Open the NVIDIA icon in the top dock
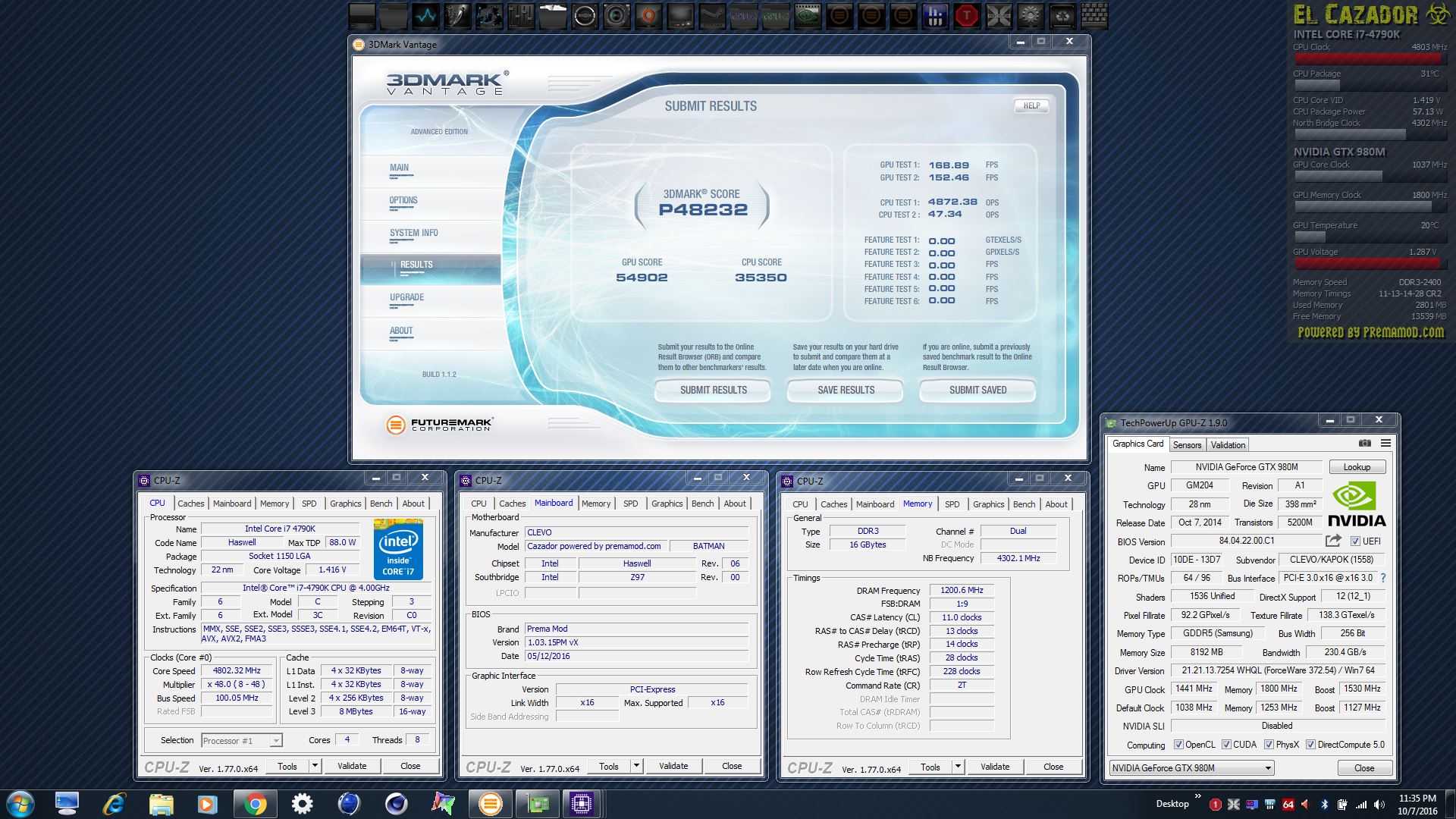 coord(808,15)
